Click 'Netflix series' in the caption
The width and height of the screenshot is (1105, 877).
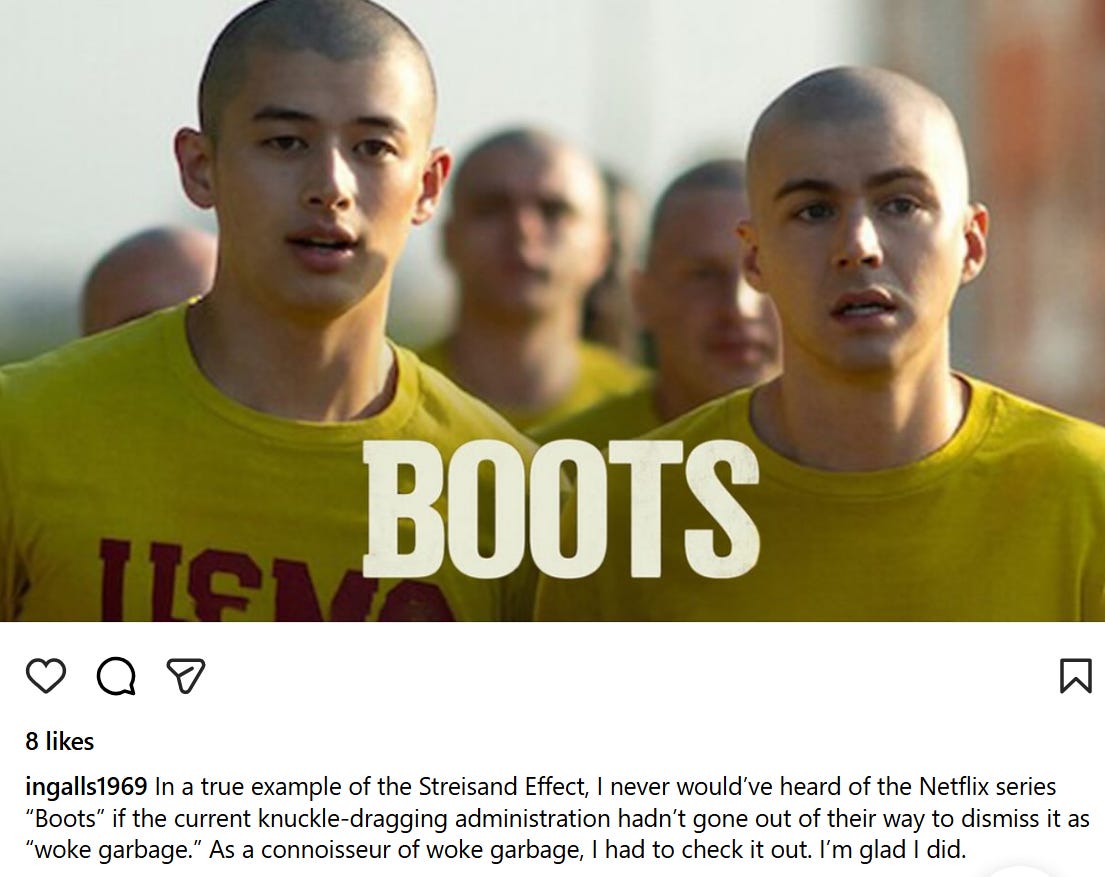[987, 786]
